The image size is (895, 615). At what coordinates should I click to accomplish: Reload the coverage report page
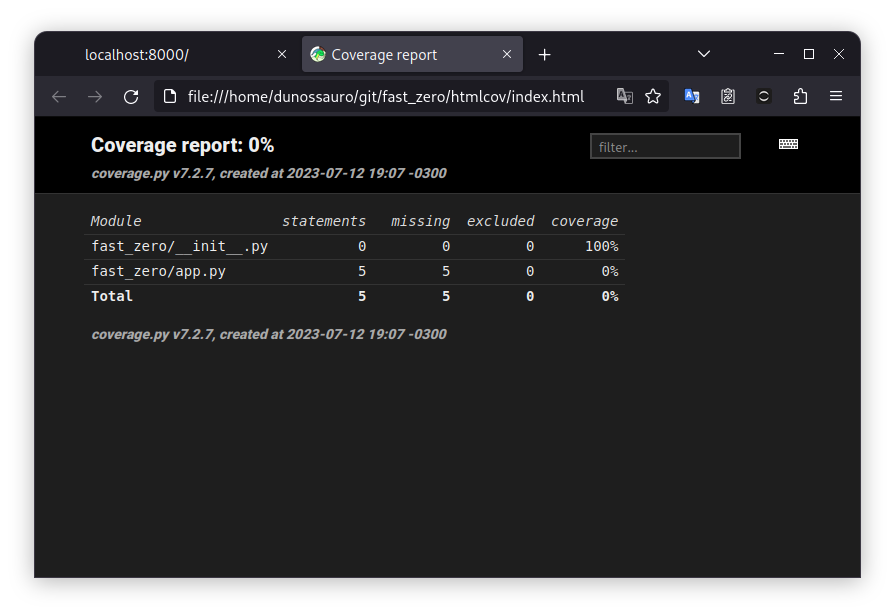click(x=131, y=97)
